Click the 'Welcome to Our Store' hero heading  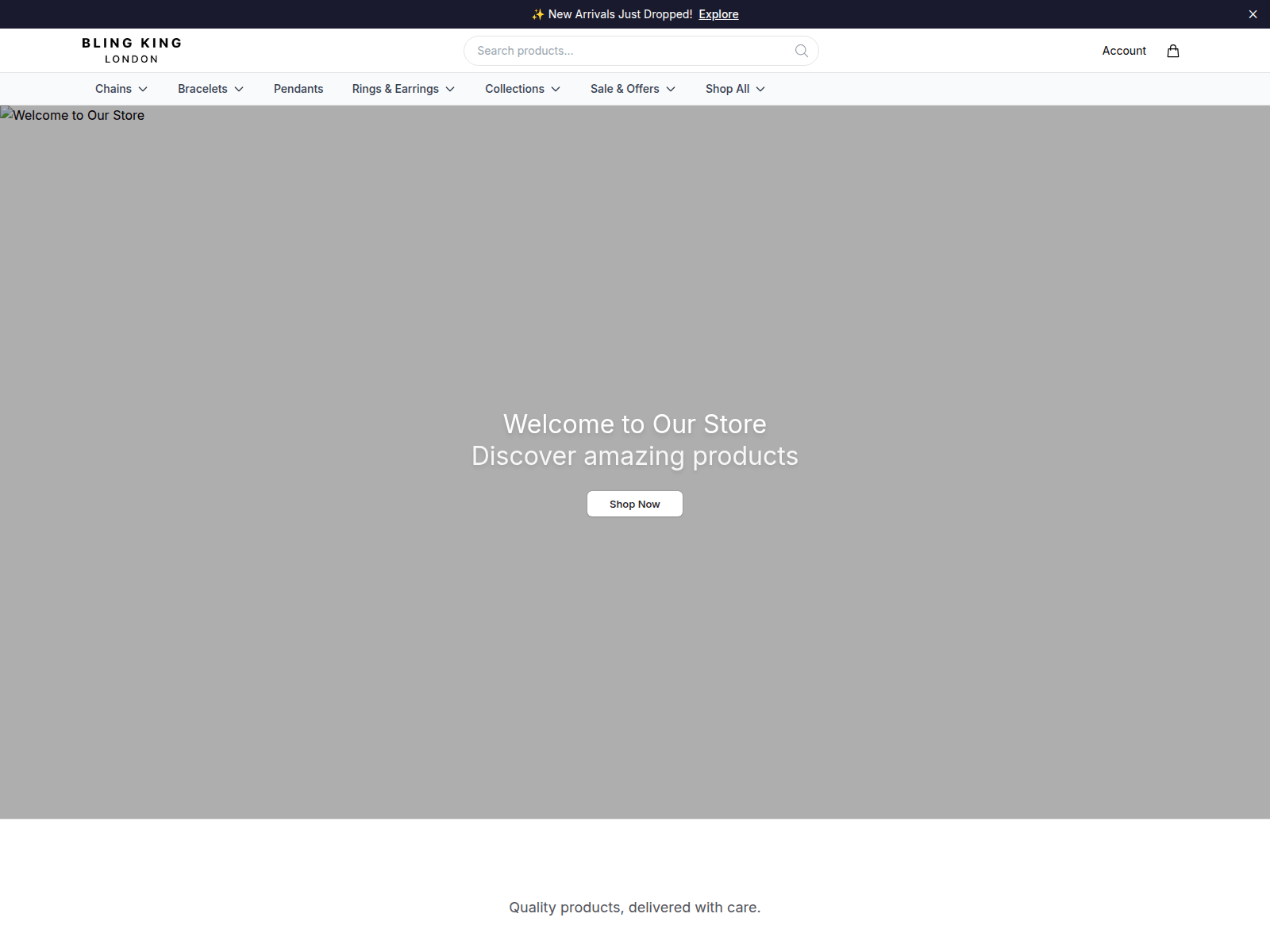point(635,424)
